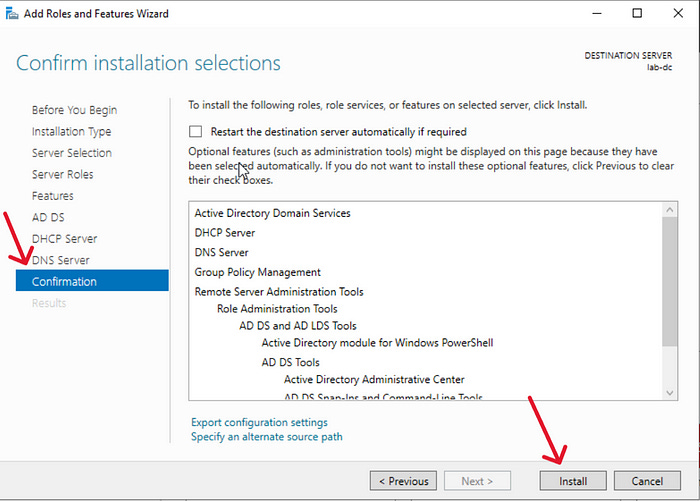Click the Install button

573,481
